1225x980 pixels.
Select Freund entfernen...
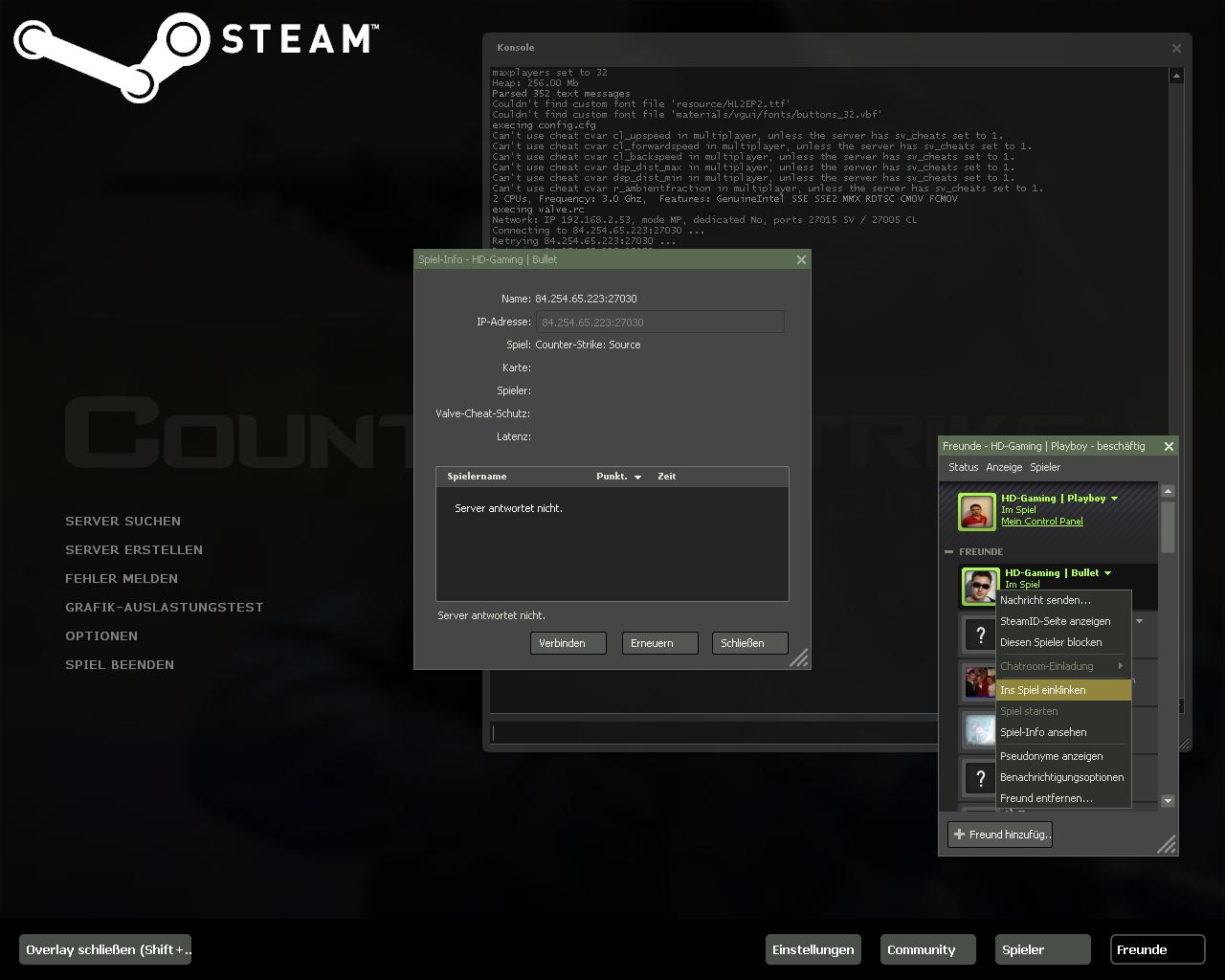coord(1063,798)
